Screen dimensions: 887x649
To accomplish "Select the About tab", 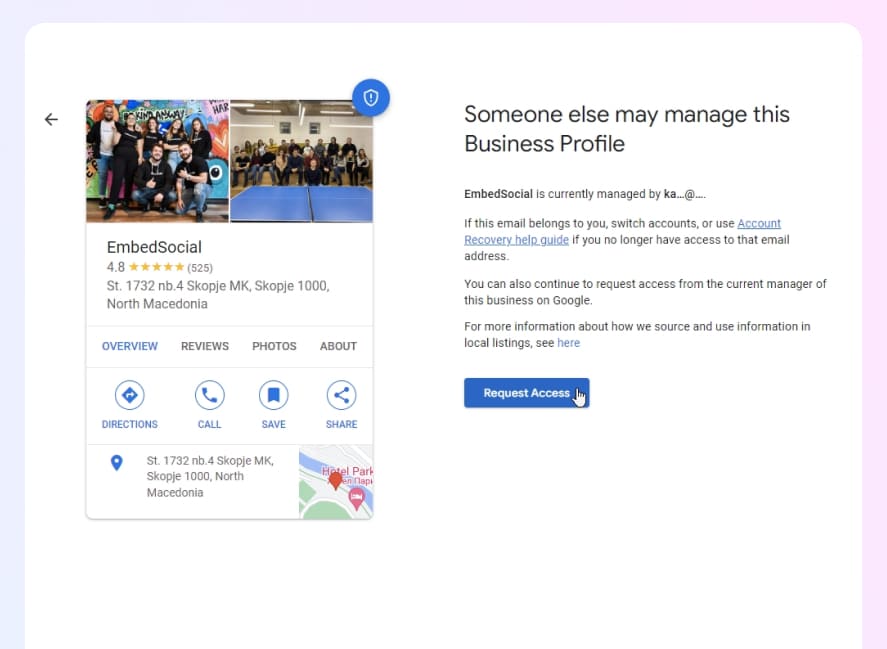I will (338, 346).
